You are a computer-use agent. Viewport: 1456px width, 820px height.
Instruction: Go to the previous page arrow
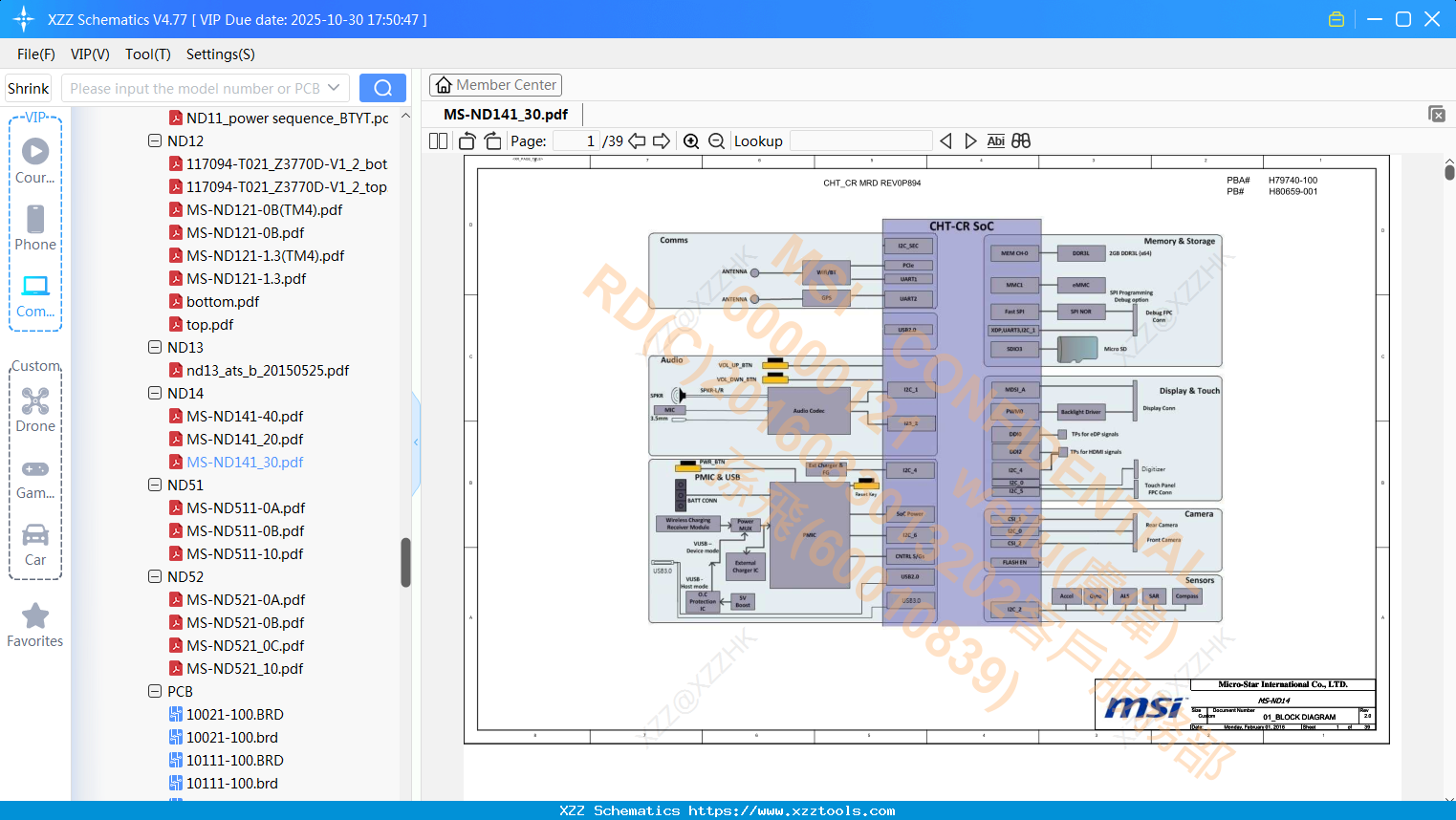637,140
